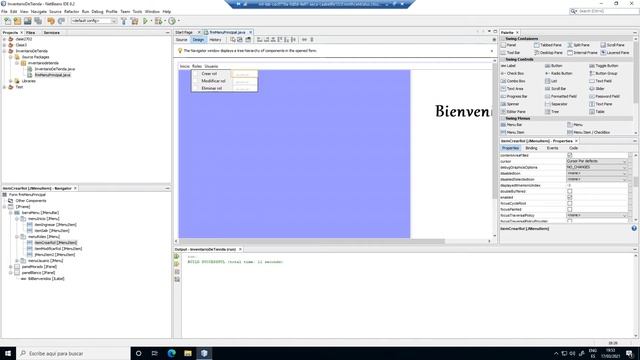The image size is (640, 360).
Task: Collapse the menuRoles node in Navigator
Action: point(17,237)
